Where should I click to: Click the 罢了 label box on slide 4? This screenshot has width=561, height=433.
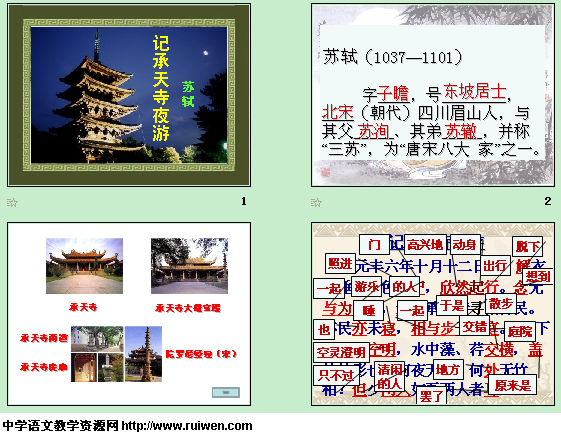431,396
